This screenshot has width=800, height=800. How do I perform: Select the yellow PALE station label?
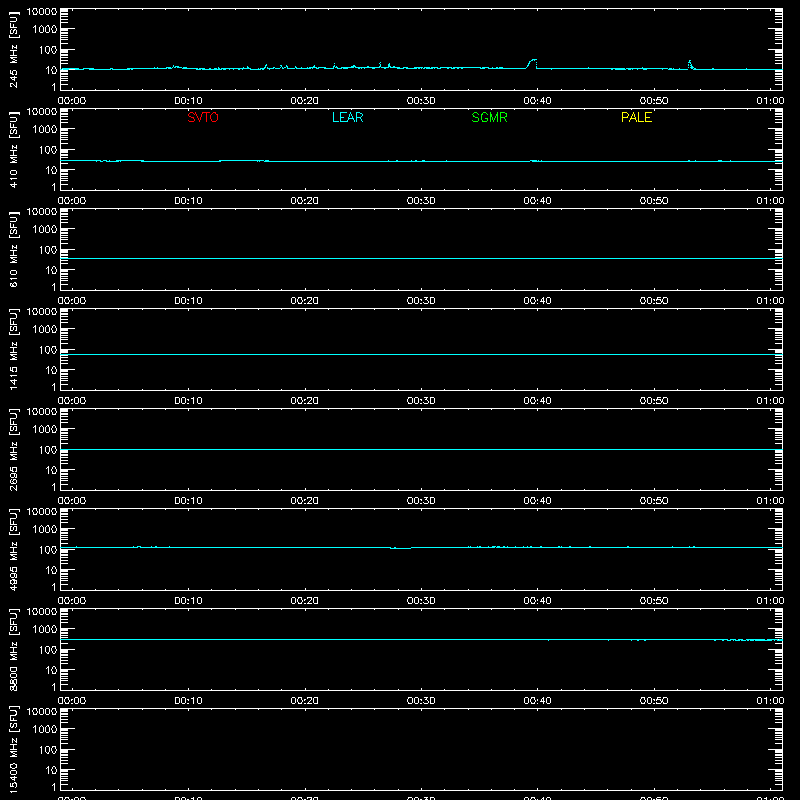coord(636,117)
